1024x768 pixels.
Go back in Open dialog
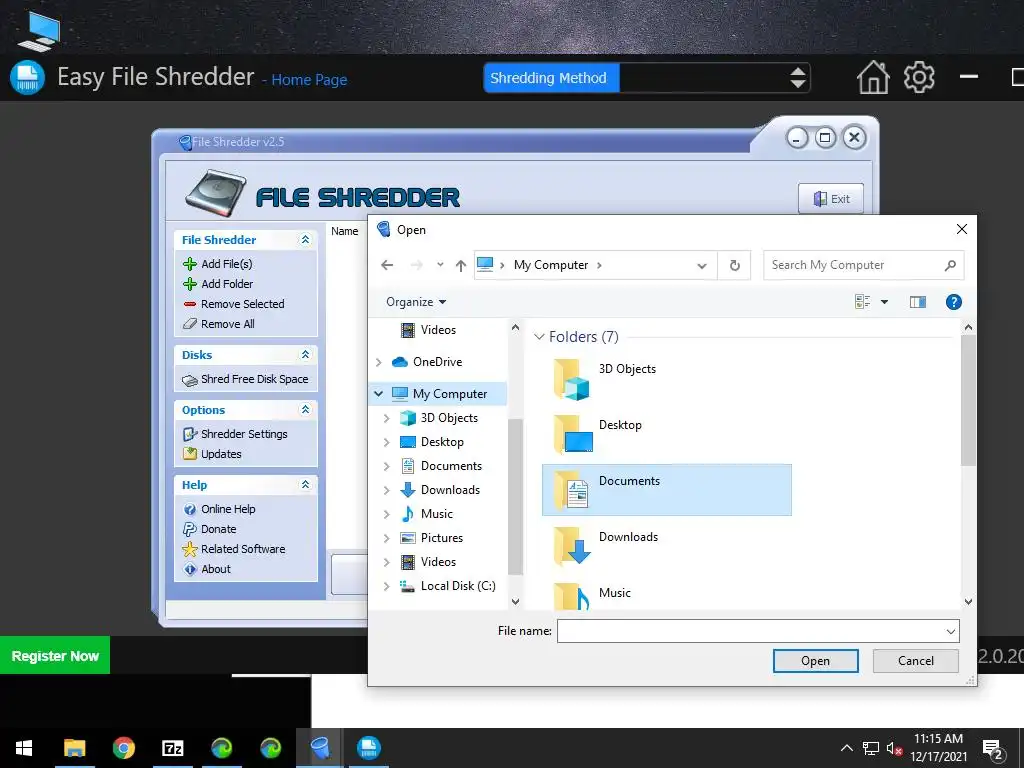(387, 265)
